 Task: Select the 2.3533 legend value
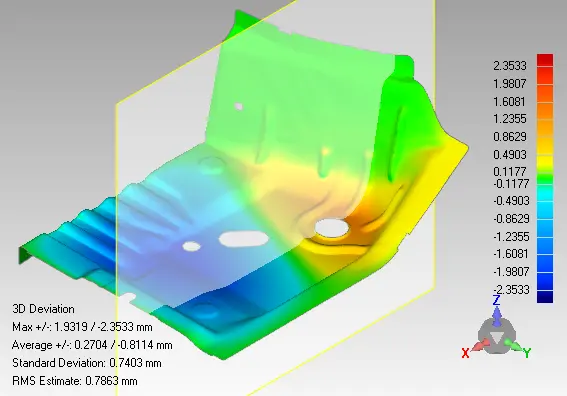[510, 66]
